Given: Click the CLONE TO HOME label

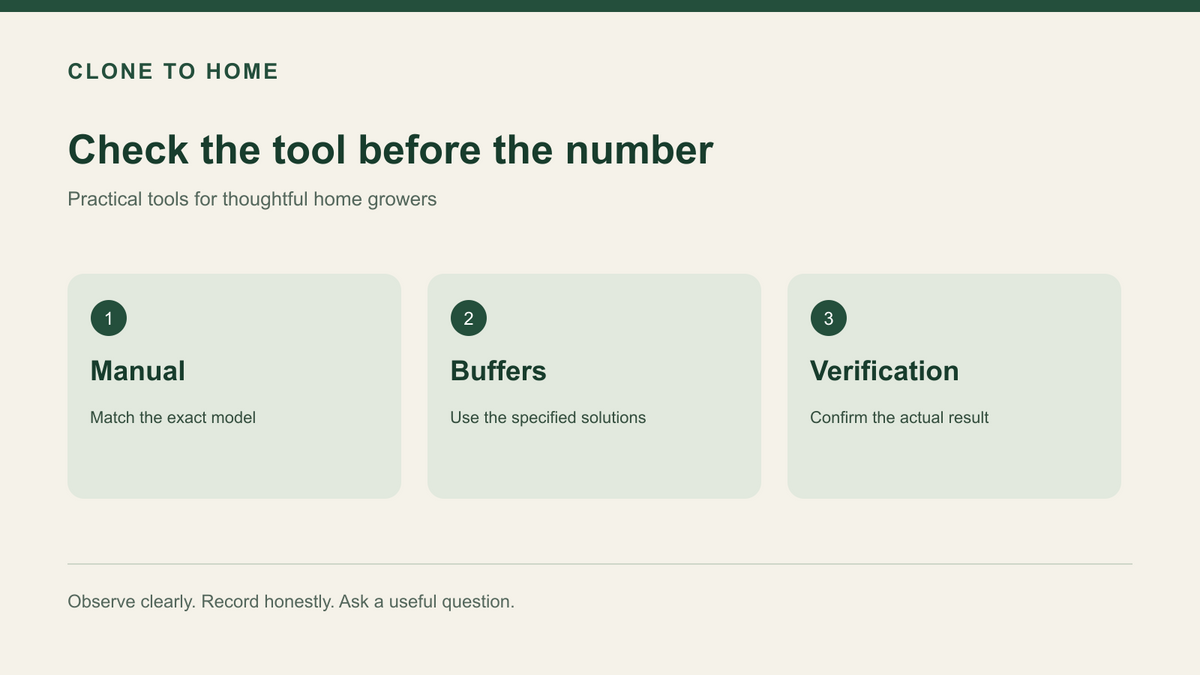Looking at the screenshot, I should [173, 71].
